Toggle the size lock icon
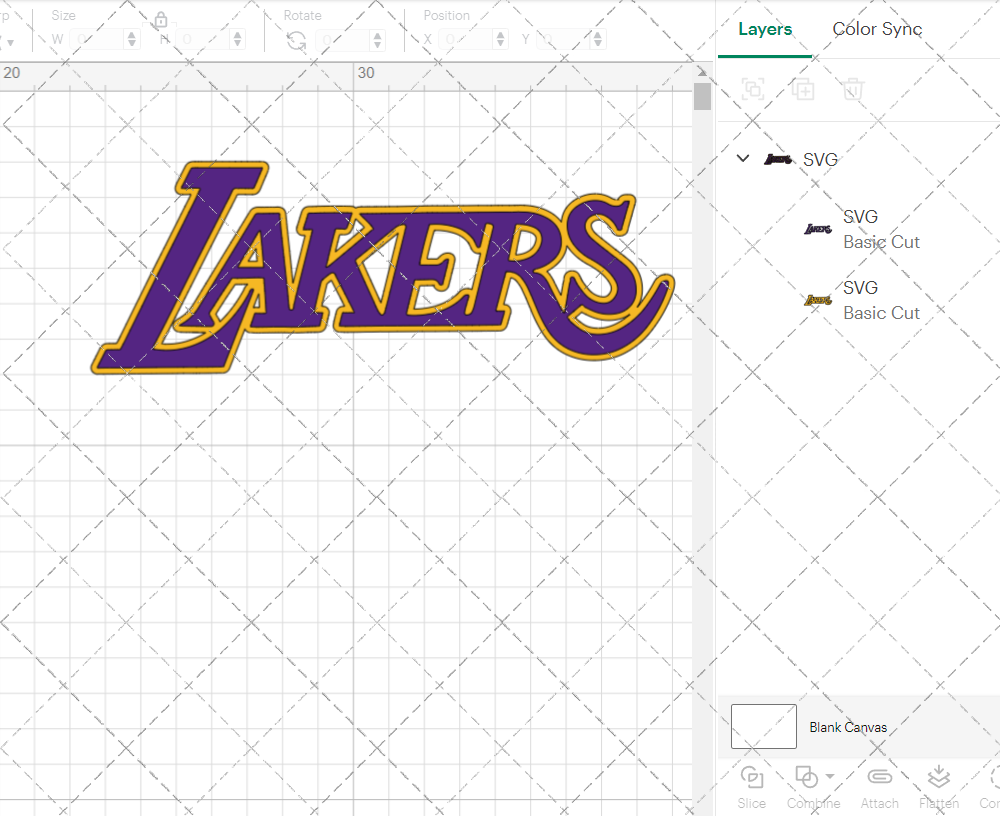 (162, 20)
